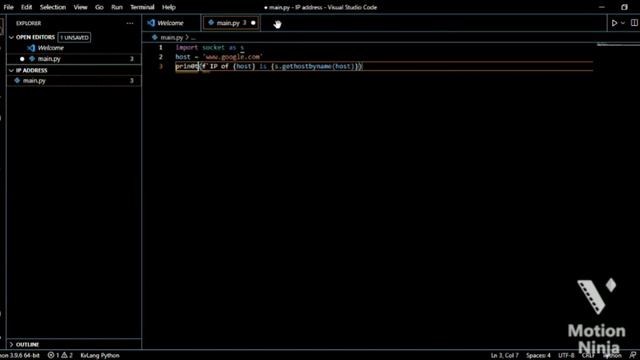640x360 pixels.
Task: Click the VS Code logo on Welcome tab
Action: tap(151, 23)
